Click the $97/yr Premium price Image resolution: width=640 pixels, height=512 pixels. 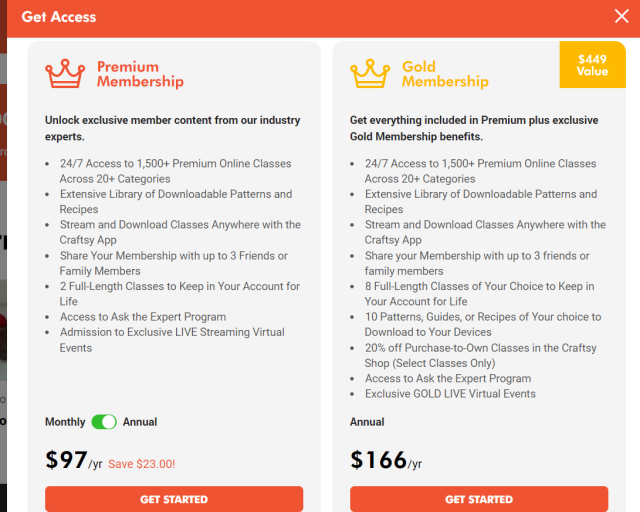[74, 461]
